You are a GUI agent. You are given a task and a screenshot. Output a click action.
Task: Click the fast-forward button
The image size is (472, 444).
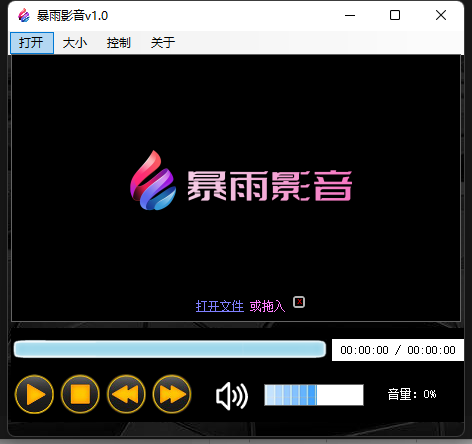(x=172, y=394)
